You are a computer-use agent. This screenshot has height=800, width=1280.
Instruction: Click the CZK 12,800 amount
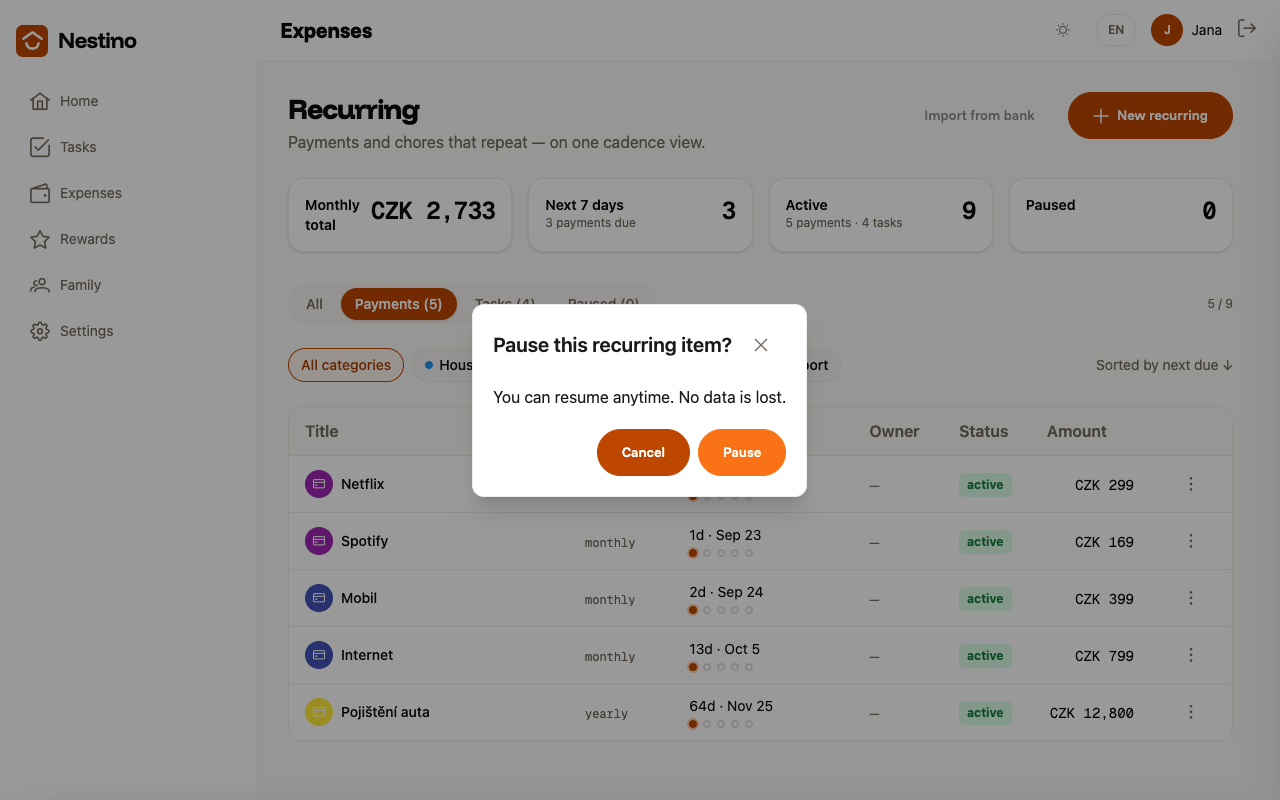[x=1092, y=713]
